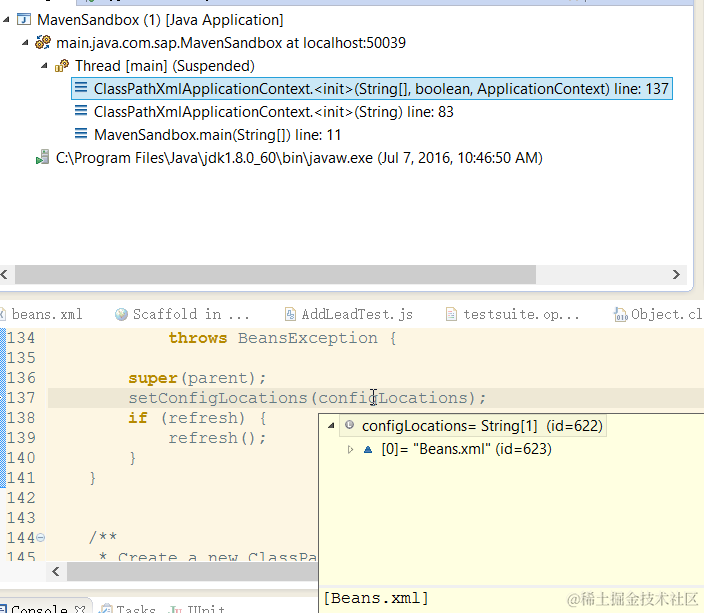Click the AddLeadTest.js file icon

(290, 314)
